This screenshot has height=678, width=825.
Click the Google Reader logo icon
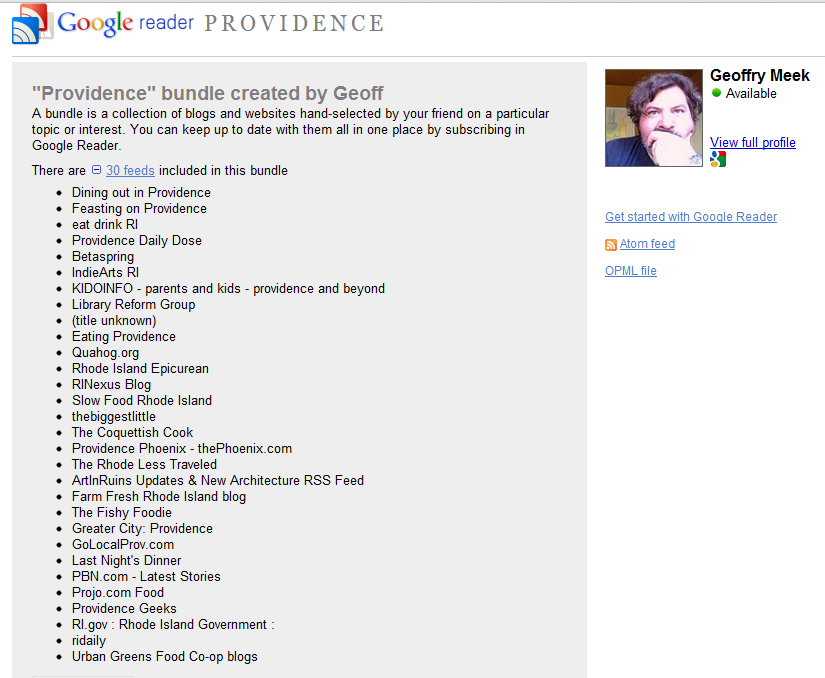coord(32,24)
